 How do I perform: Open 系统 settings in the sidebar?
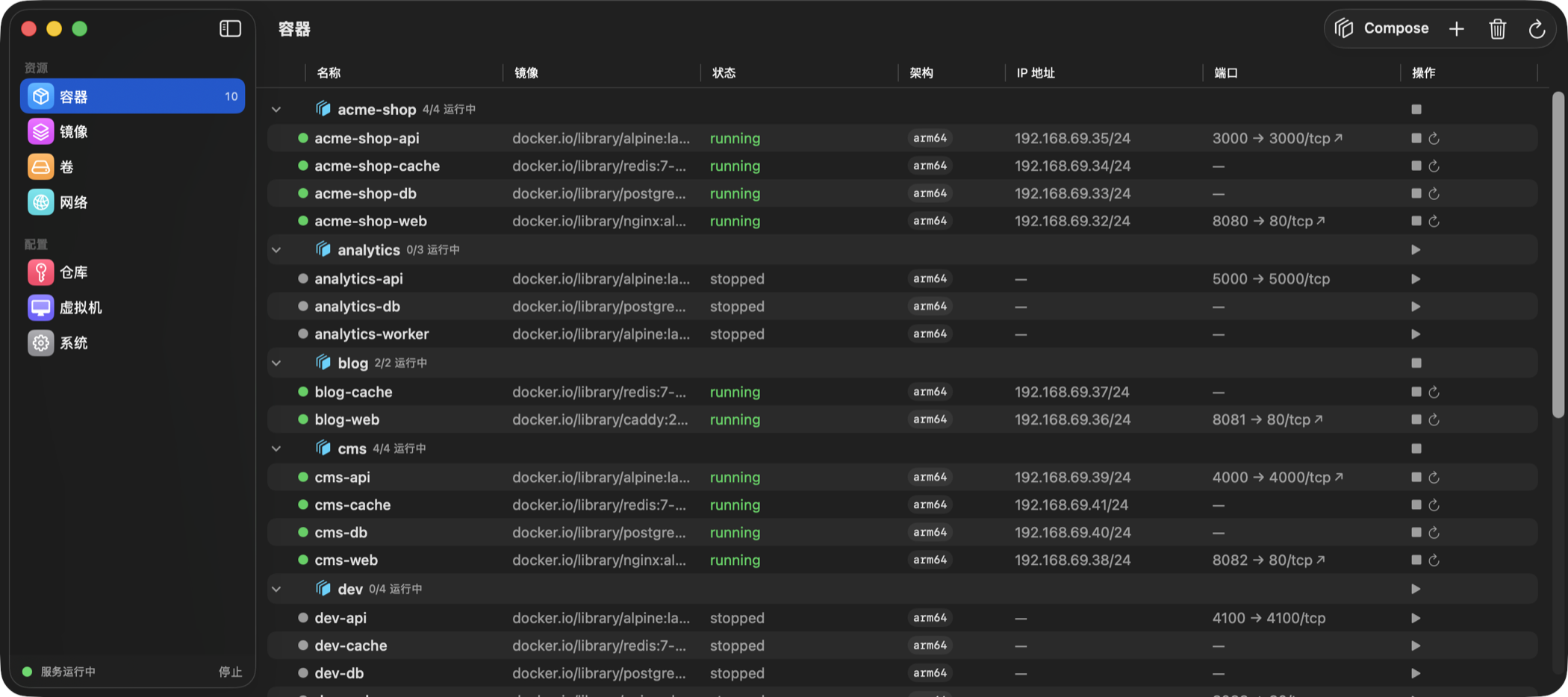pyautogui.click(x=132, y=343)
